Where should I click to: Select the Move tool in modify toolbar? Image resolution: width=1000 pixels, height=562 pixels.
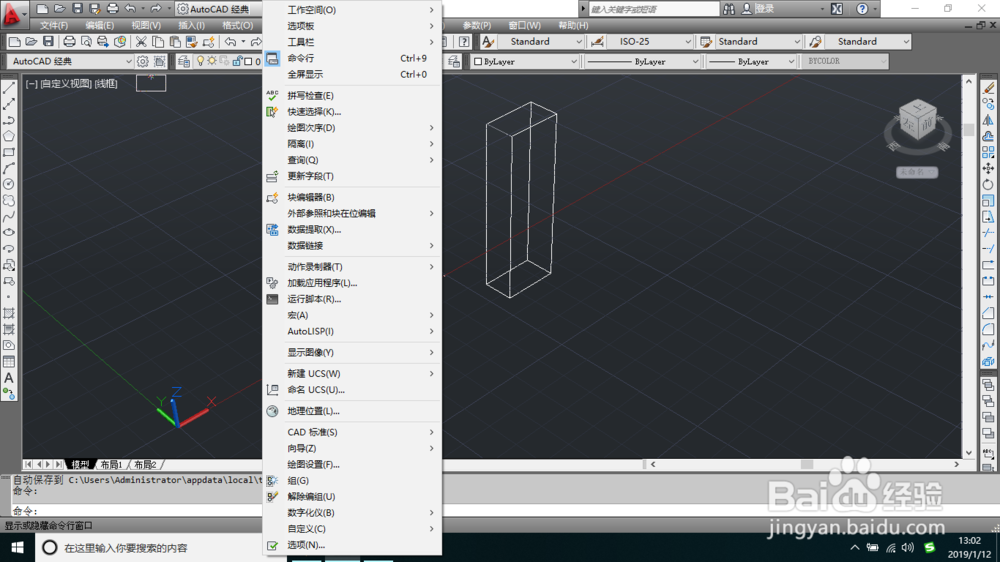pyautogui.click(x=988, y=168)
